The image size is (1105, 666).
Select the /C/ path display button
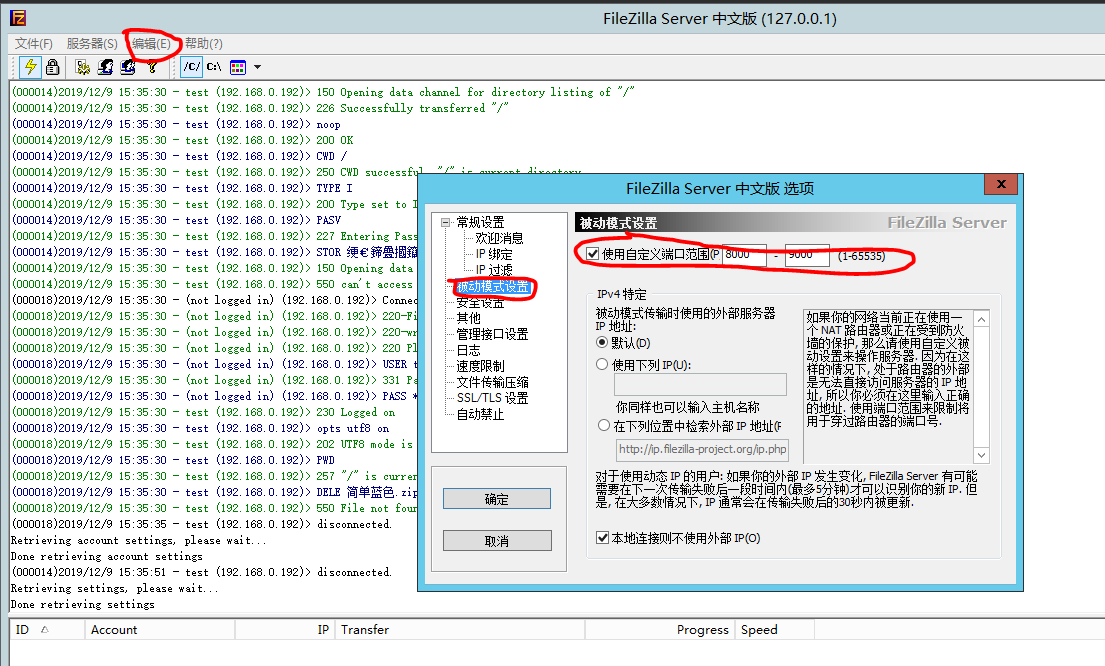click(x=192, y=67)
